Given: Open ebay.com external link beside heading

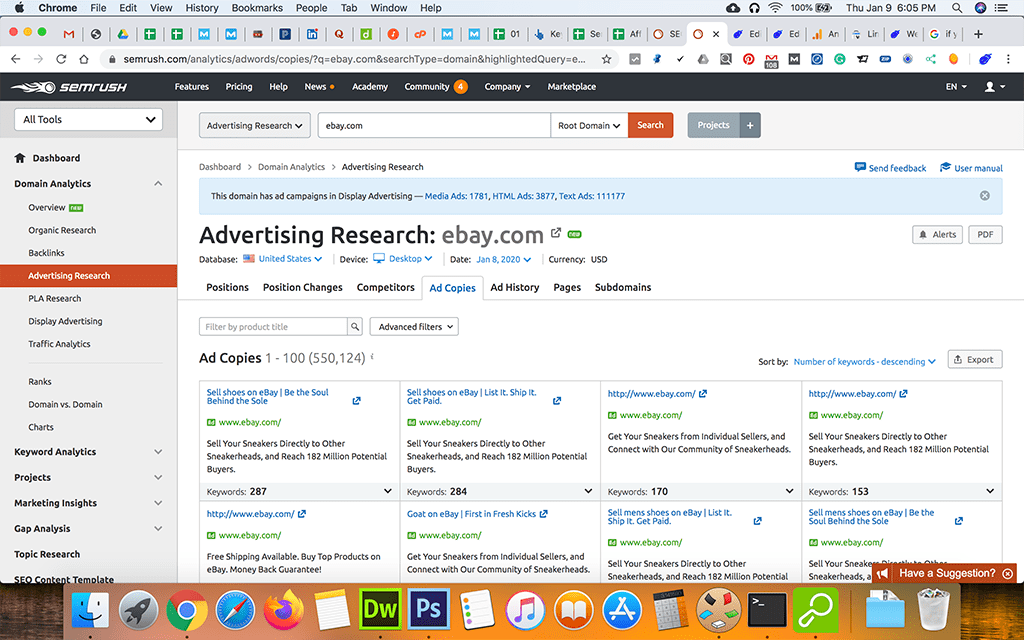Looking at the screenshot, I should (556, 232).
